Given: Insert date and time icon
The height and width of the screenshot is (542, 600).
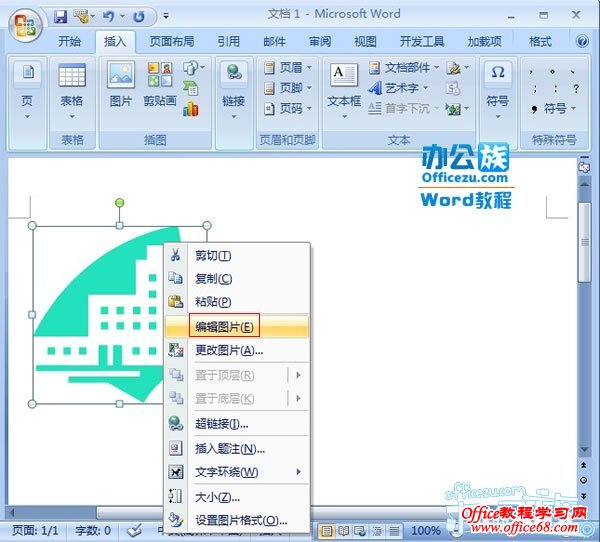Looking at the screenshot, I should point(453,89).
